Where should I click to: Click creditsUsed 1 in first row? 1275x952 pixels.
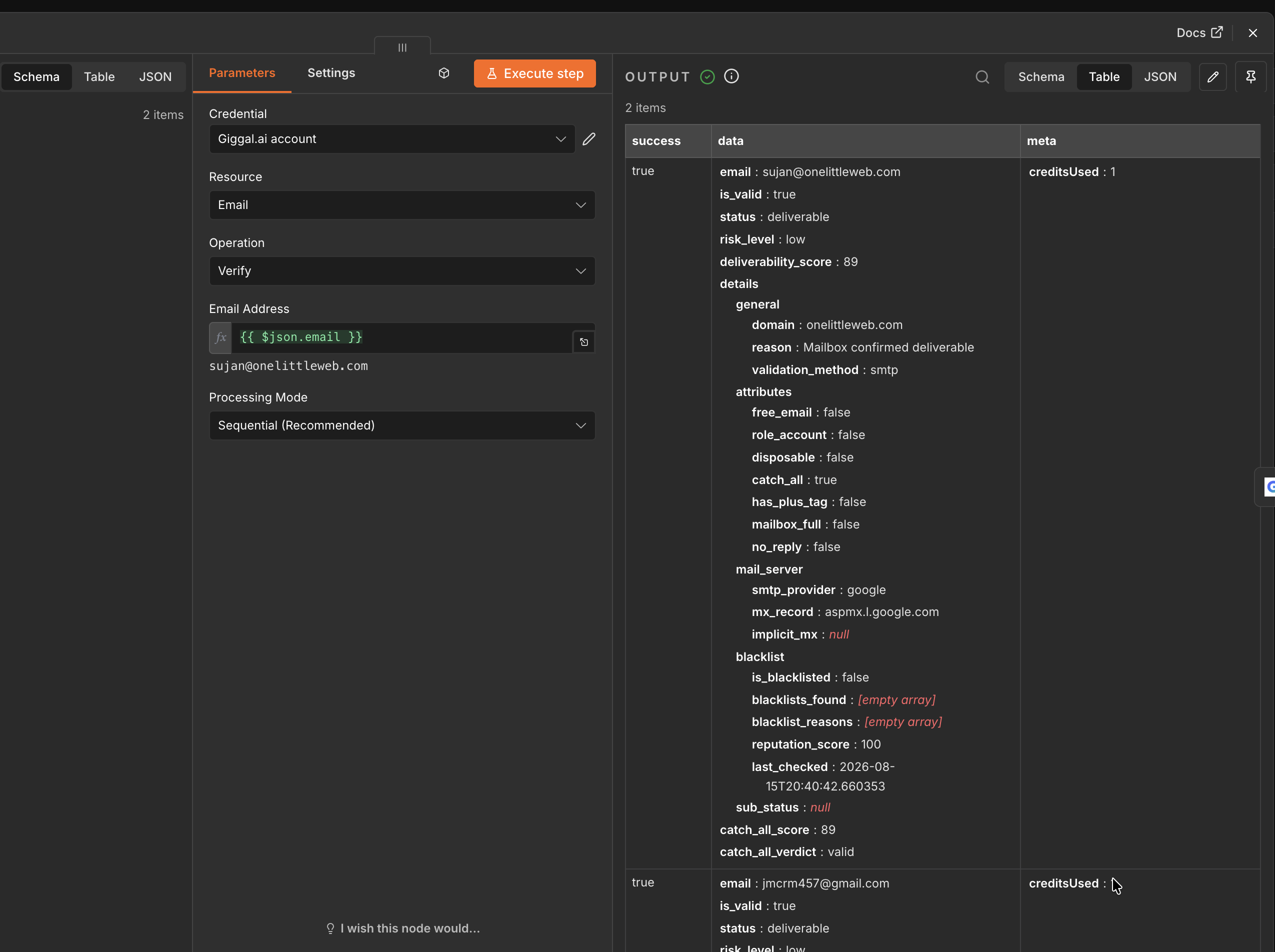point(1071,171)
